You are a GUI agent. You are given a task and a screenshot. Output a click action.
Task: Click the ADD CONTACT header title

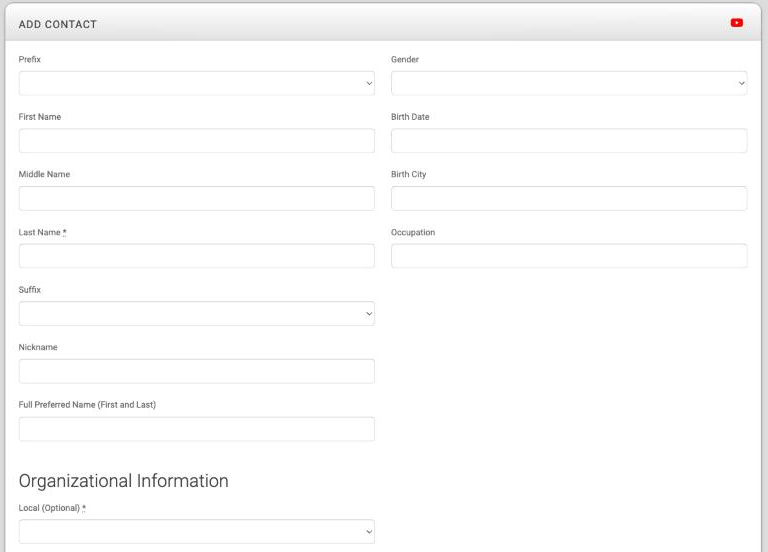pos(58,24)
